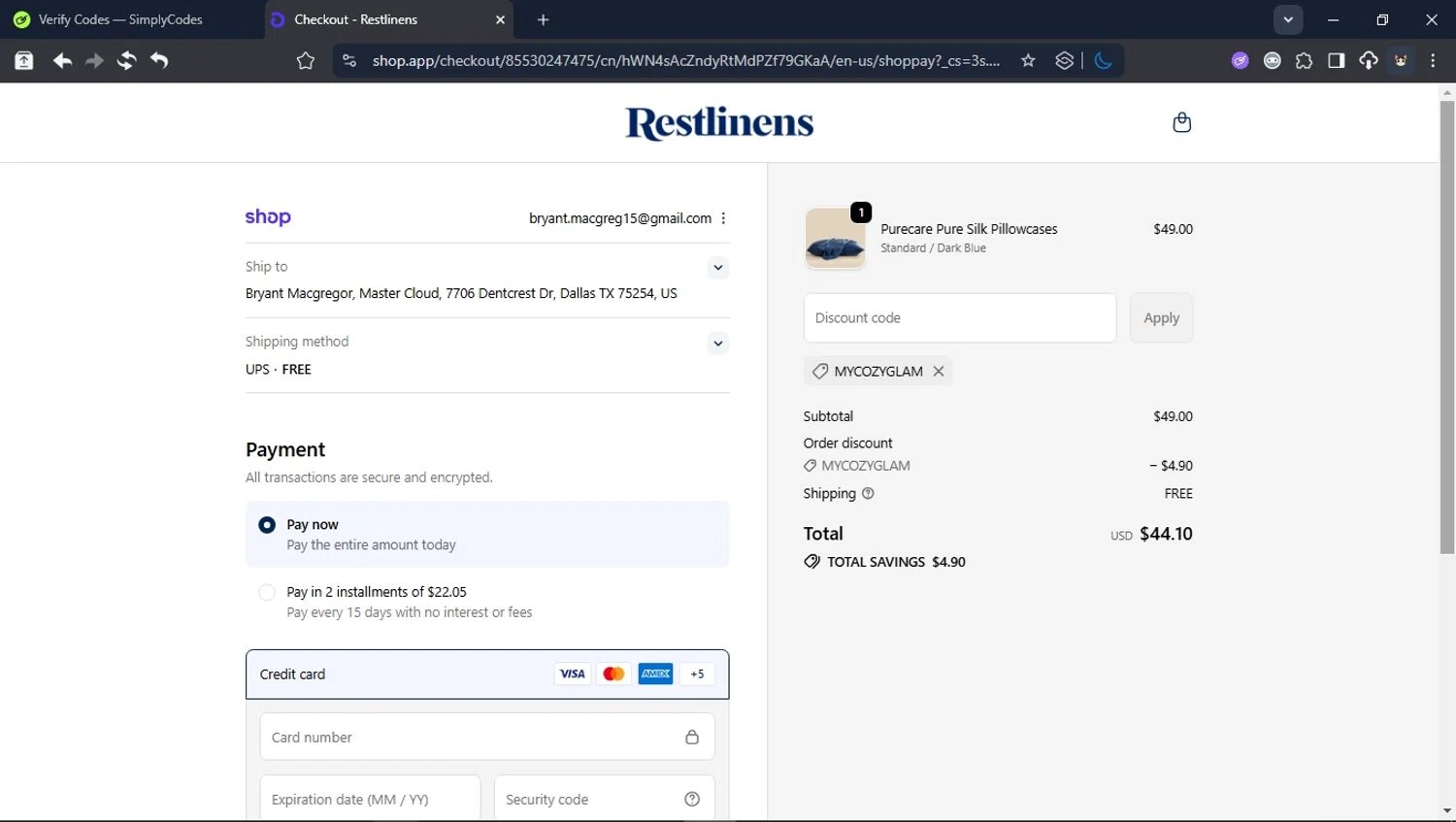This screenshot has height=822, width=1456.
Task: Bookmark this page with the star icon
Action: [1028, 60]
